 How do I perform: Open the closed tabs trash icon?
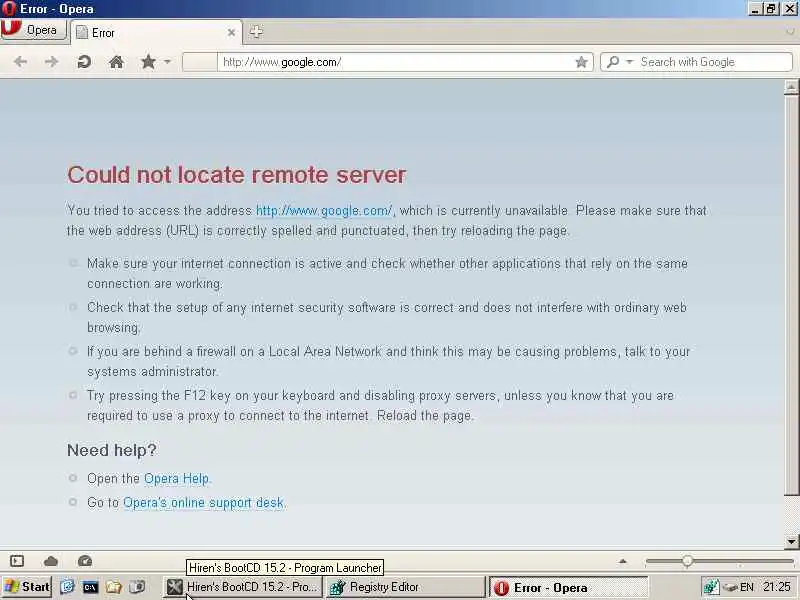tap(790, 31)
